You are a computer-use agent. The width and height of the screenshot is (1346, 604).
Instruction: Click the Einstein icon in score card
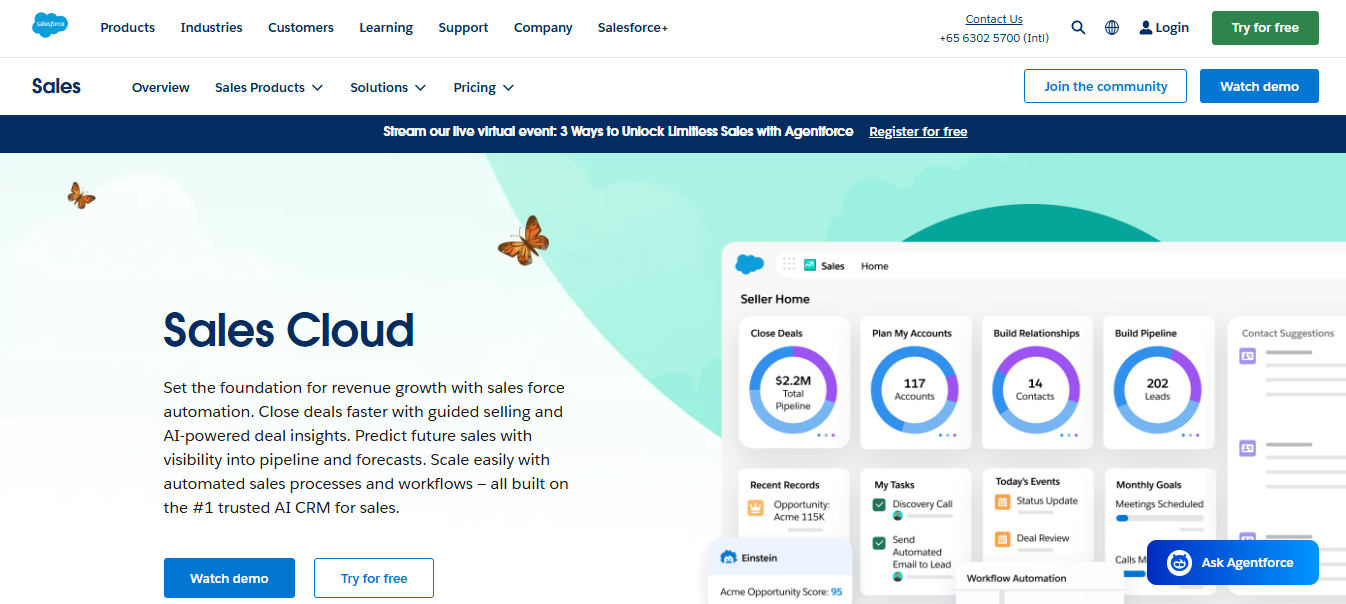pyautogui.click(x=728, y=557)
